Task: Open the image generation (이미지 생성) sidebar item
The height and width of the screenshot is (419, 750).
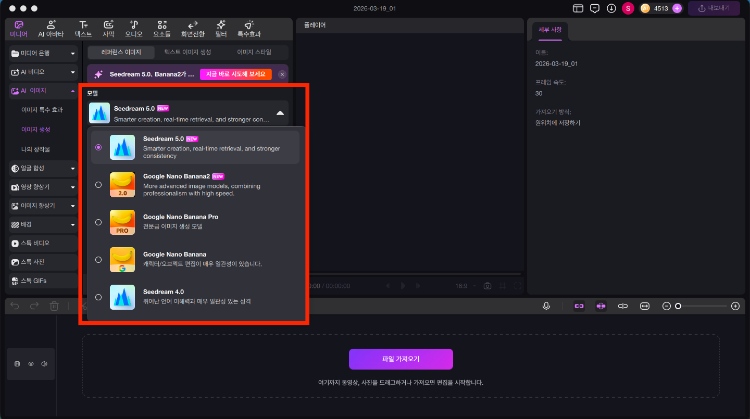Action: pos(36,130)
